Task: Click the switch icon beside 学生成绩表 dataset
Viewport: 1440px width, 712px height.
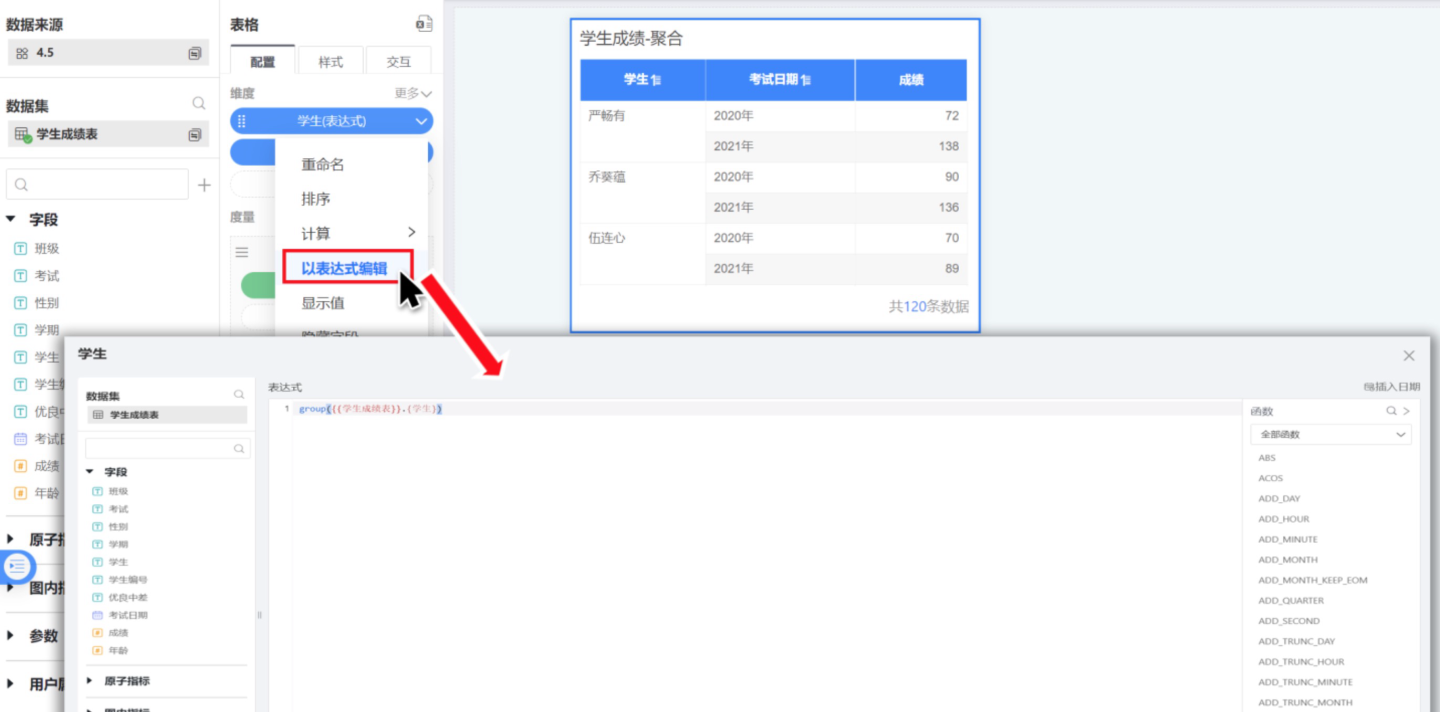Action: coord(195,134)
